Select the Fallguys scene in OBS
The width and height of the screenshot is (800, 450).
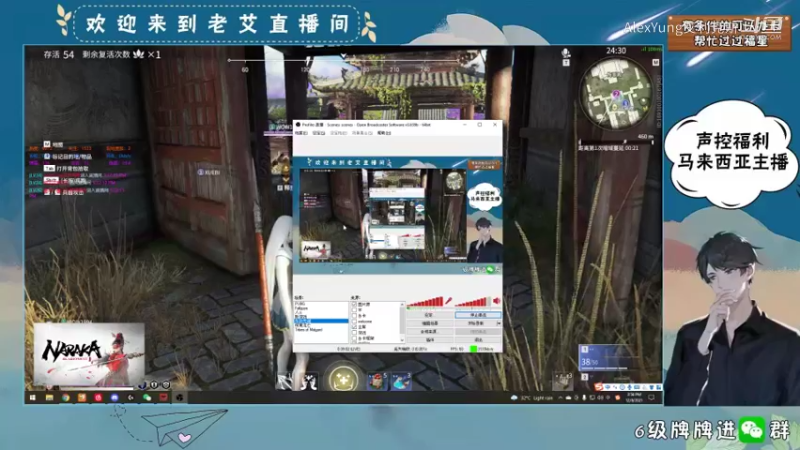pos(301,308)
